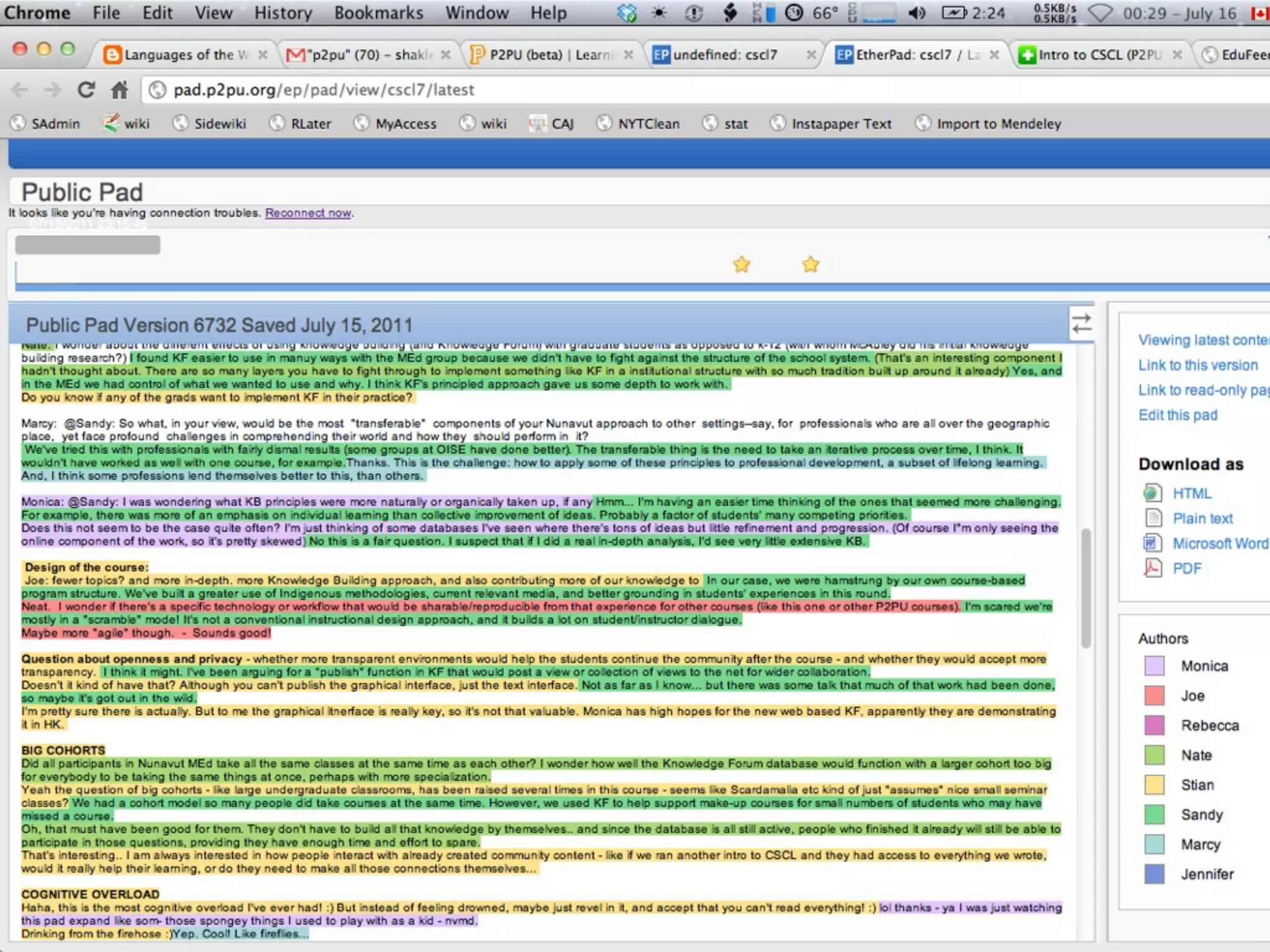Screen dimensions: 1270x952
Task: Click the second star on timeline
Action: point(810,265)
